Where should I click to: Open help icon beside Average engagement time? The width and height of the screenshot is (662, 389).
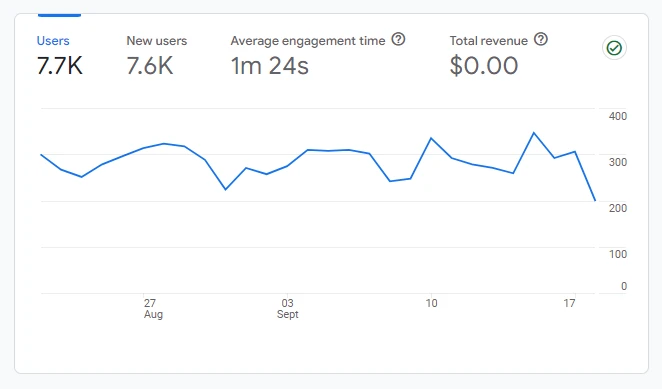(398, 40)
